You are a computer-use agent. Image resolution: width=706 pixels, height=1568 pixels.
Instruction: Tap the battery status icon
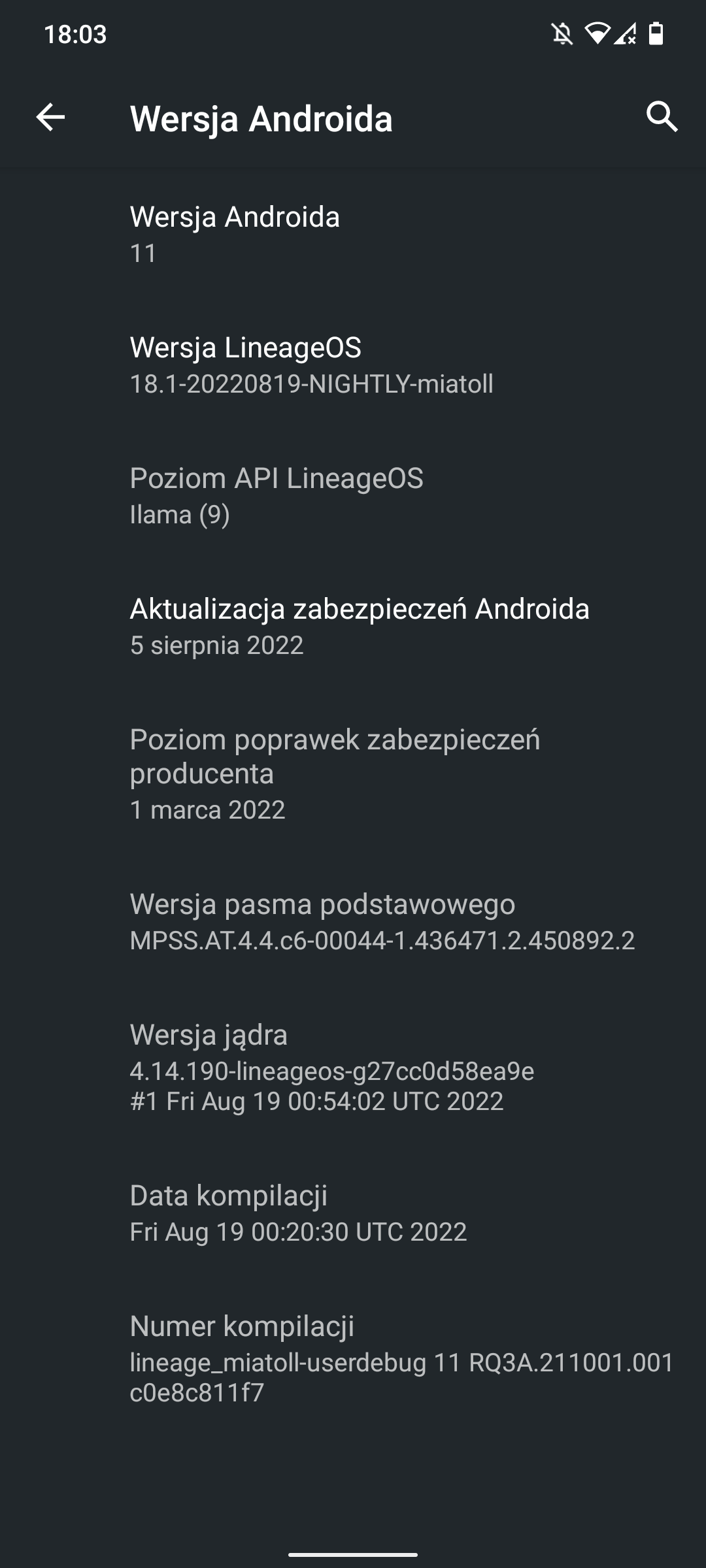656,33
